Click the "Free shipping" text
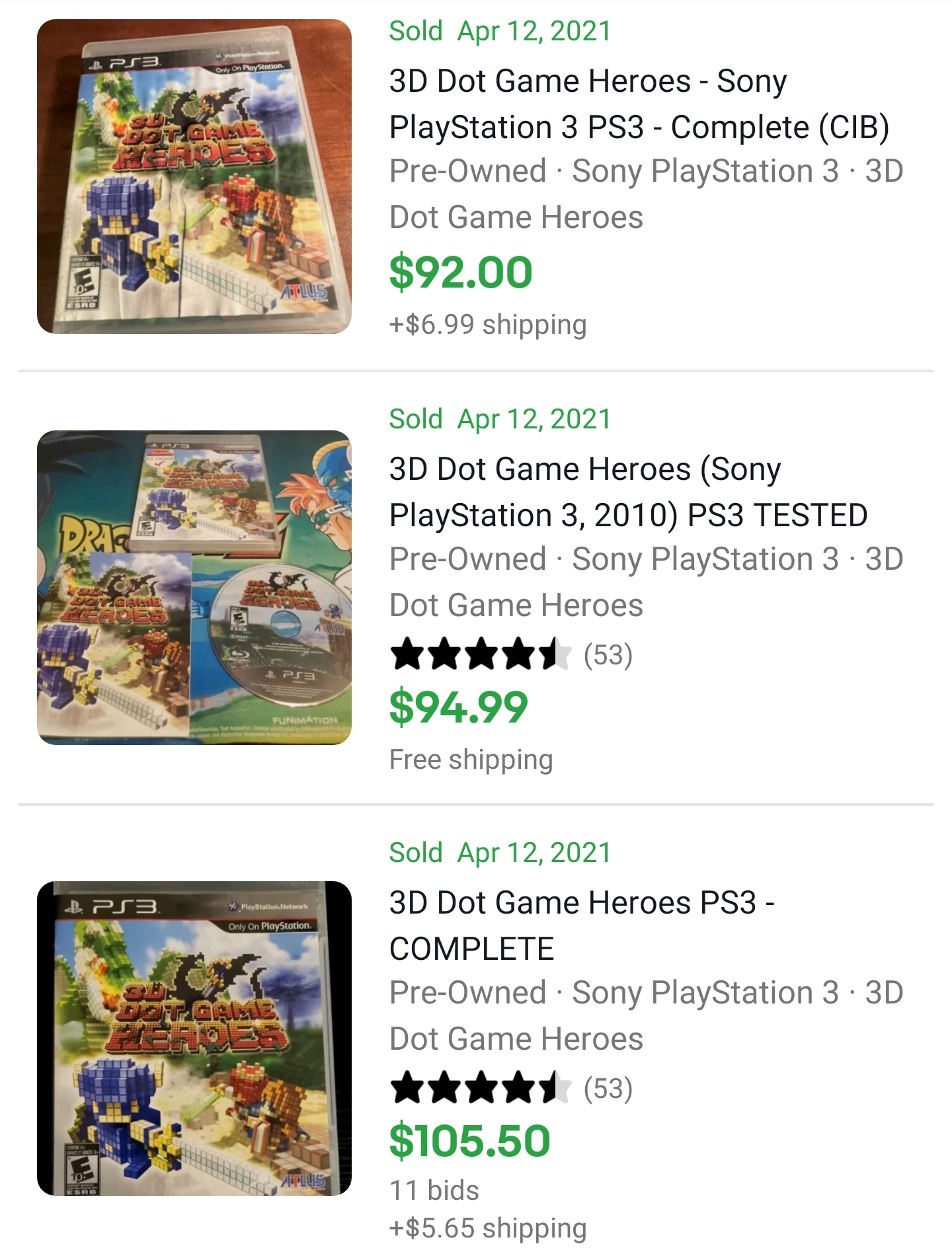 471,760
